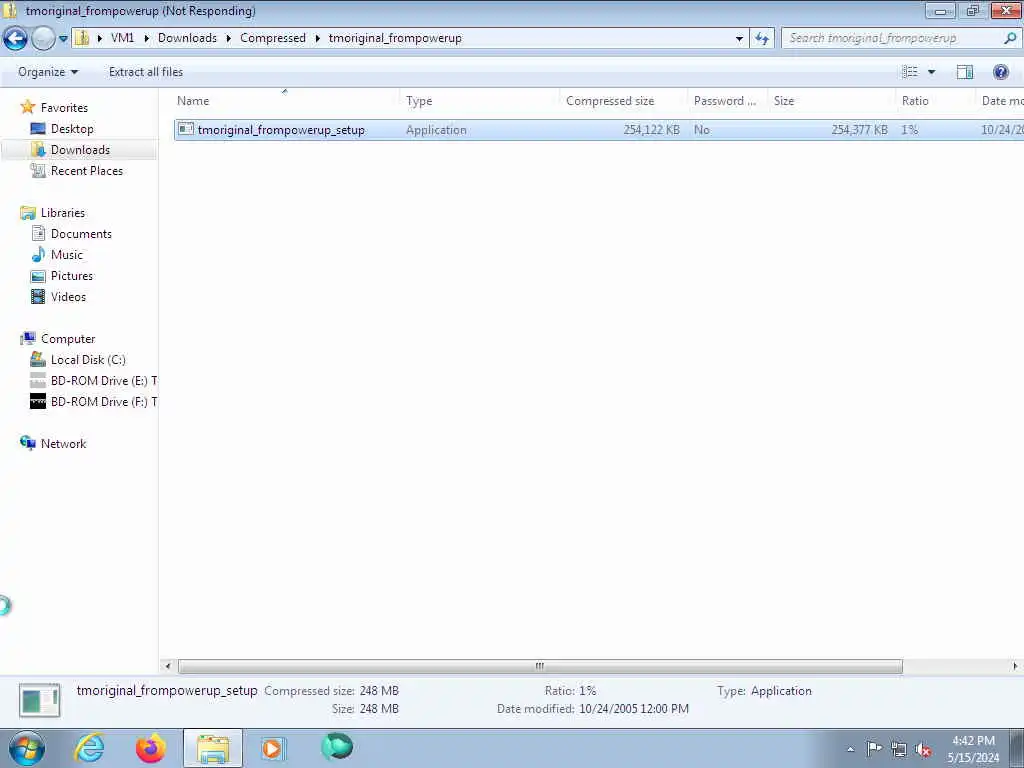
Task: Open BD-ROM Drive (E:)
Action: [104, 381]
